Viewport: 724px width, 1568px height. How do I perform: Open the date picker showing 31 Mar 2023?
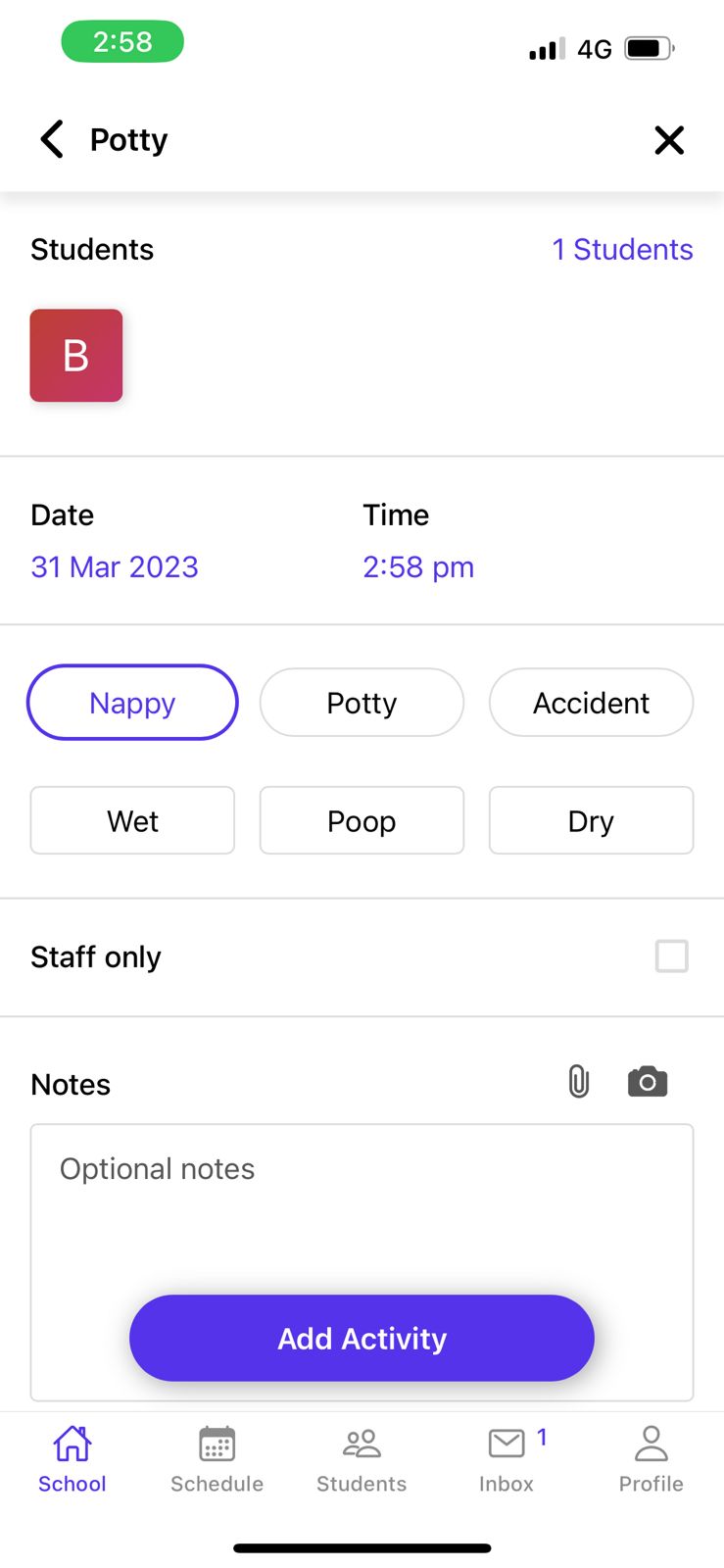pyautogui.click(x=115, y=566)
